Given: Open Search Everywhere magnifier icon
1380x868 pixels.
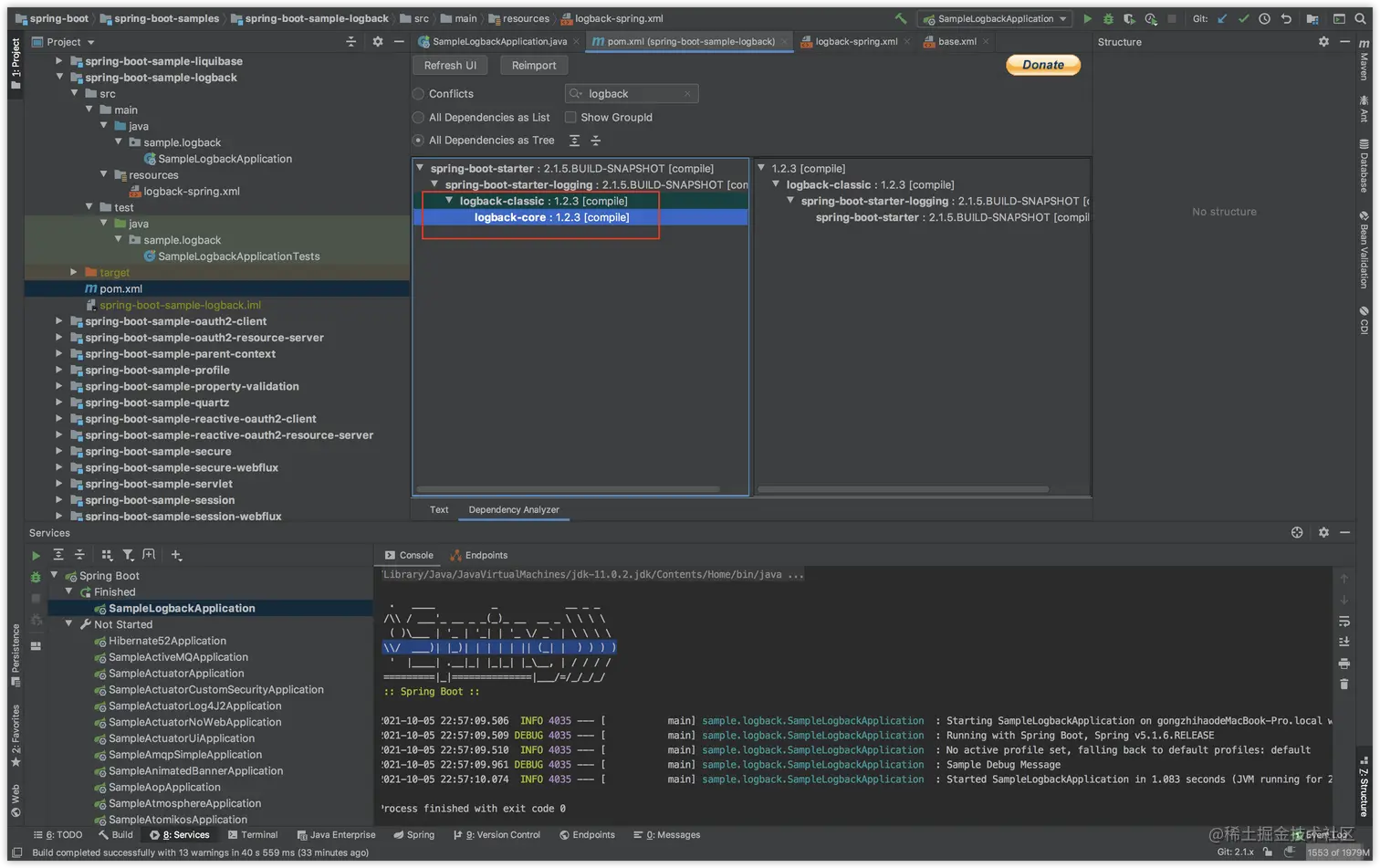Looking at the screenshot, I should (1360, 18).
